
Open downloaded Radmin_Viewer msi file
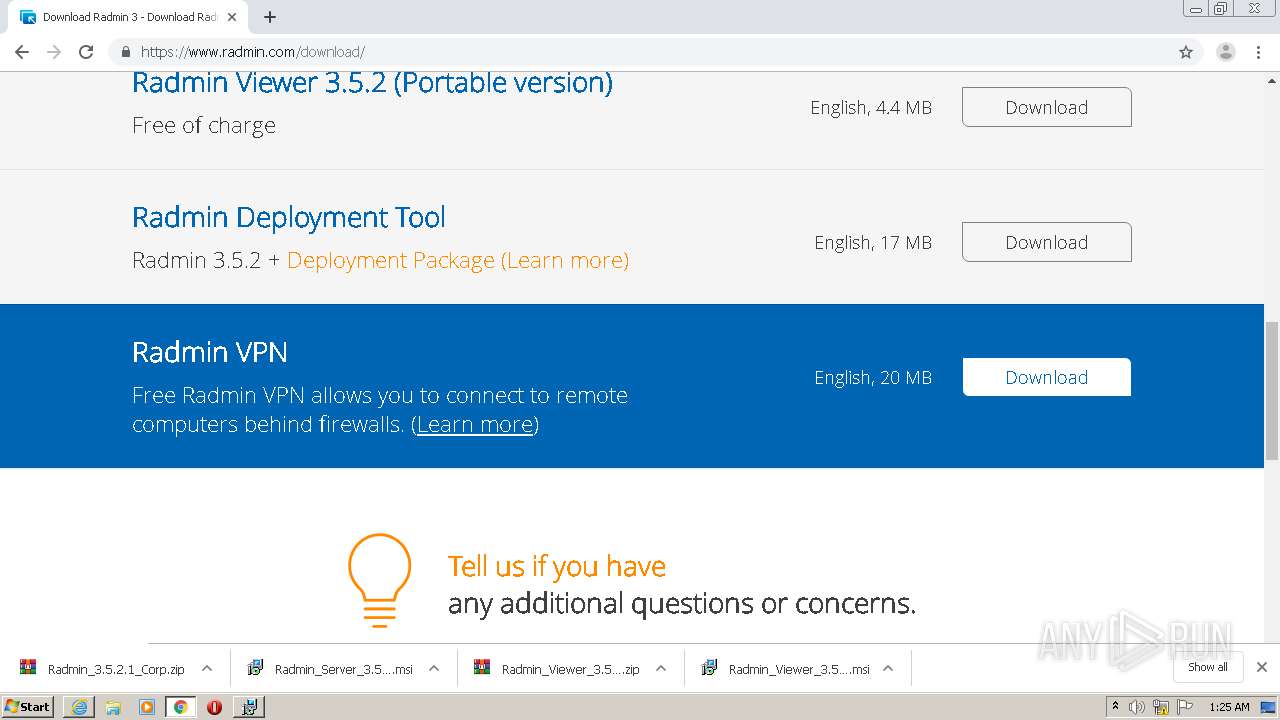786,669
